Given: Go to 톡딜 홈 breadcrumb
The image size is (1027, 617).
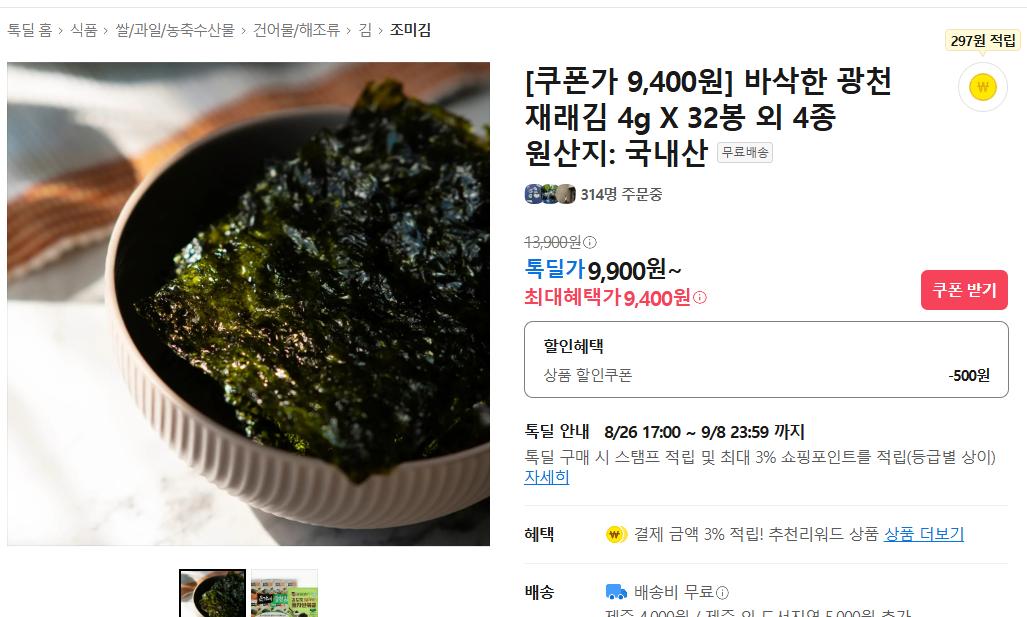Looking at the screenshot, I should coord(29,30).
